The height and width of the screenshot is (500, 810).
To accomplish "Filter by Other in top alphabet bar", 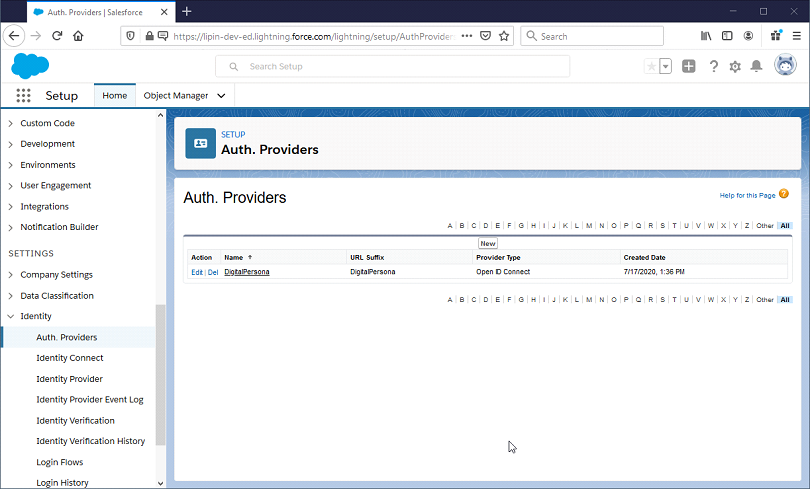I will (x=765, y=226).
